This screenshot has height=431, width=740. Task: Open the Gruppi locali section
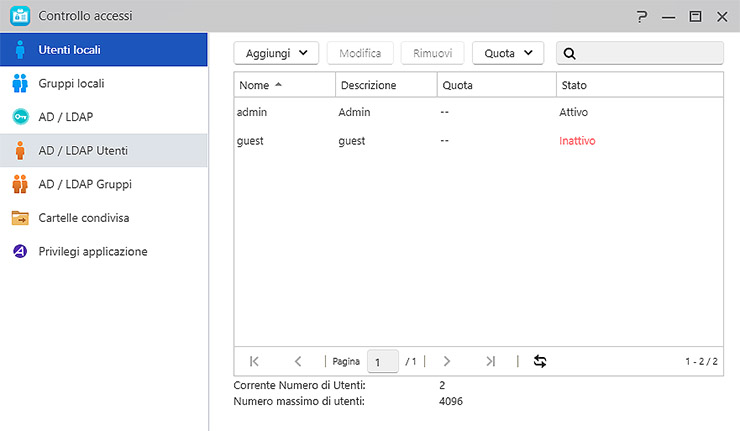[x=71, y=83]
